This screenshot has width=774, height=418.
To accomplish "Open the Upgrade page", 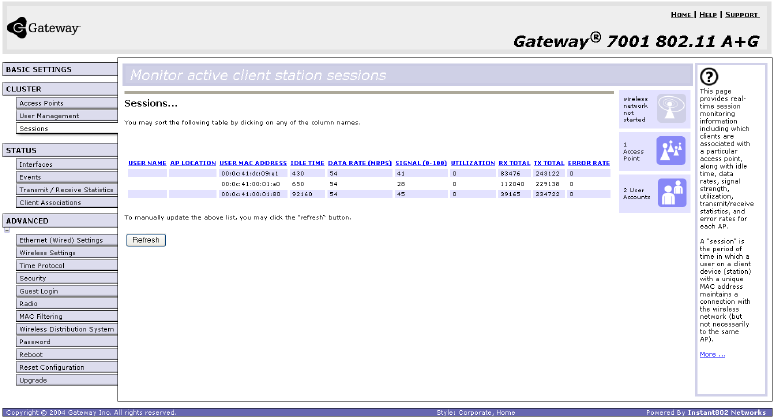I will (67, 380).
